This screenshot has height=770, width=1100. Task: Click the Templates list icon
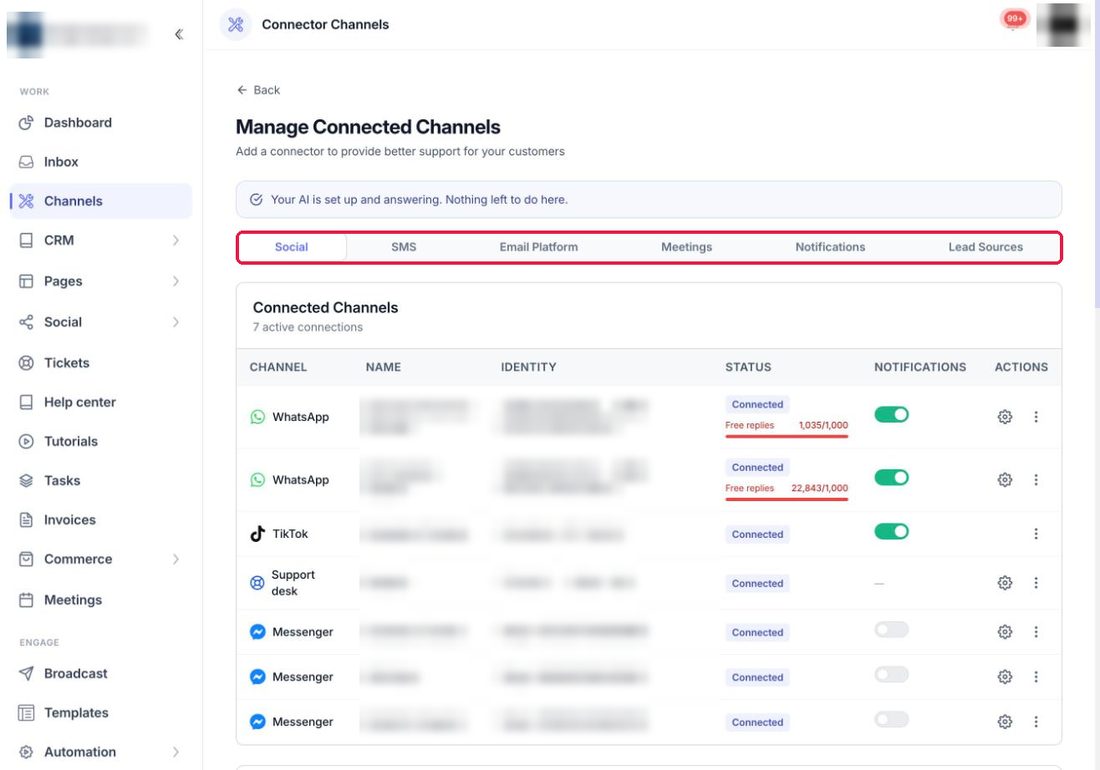[x=26, y=712]
